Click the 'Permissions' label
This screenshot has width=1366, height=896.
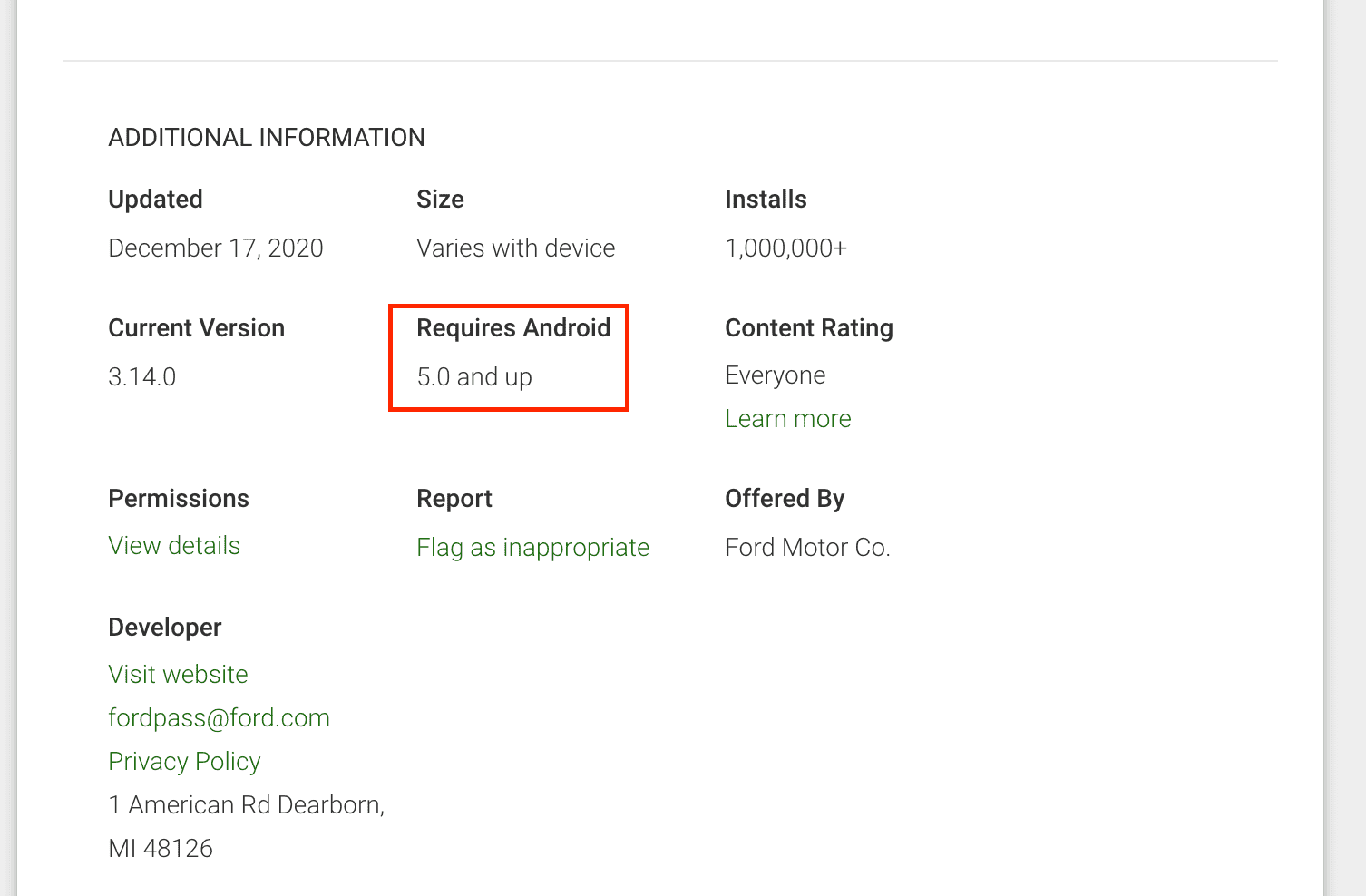click(x=179, y=499)
